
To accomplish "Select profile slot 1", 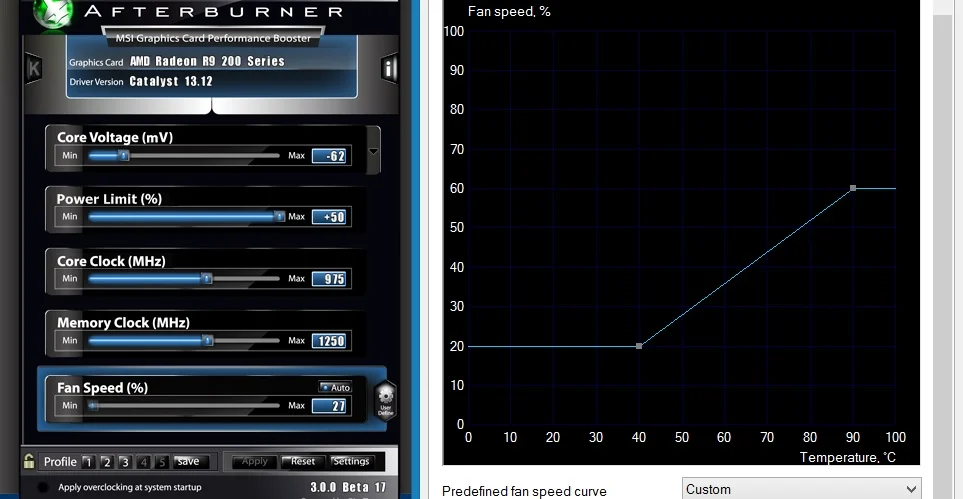I will pyautogui.click(x=88, y=462).
